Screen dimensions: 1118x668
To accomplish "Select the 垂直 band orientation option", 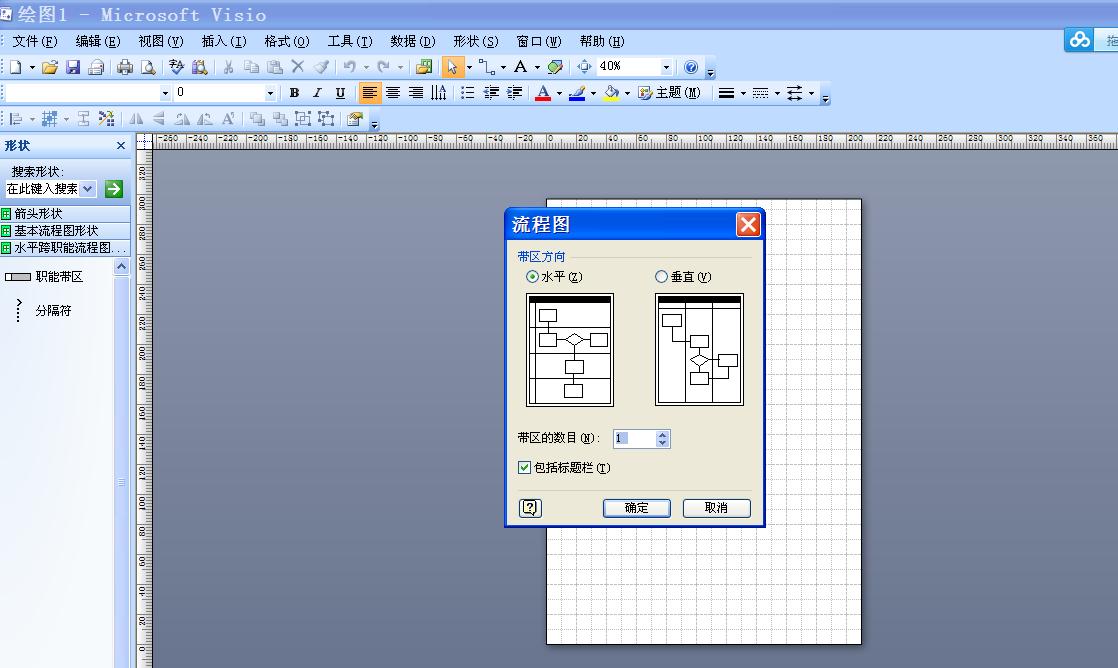I will pyautogui.click(x=661, y=277).
